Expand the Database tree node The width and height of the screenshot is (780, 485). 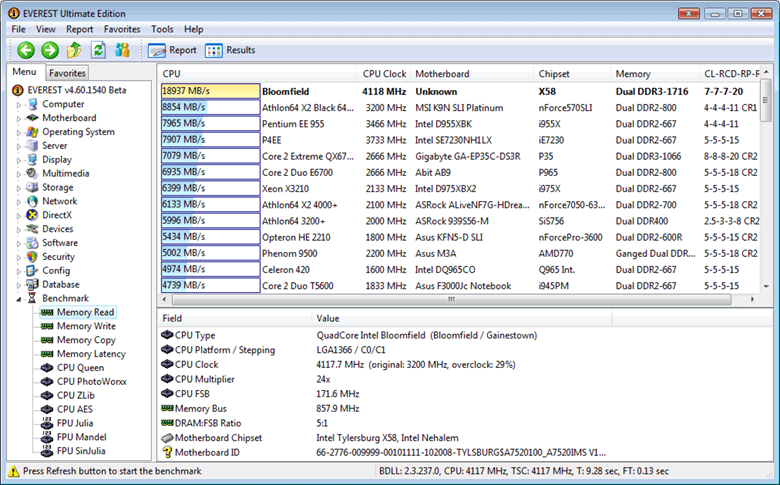tap(19, 286)
